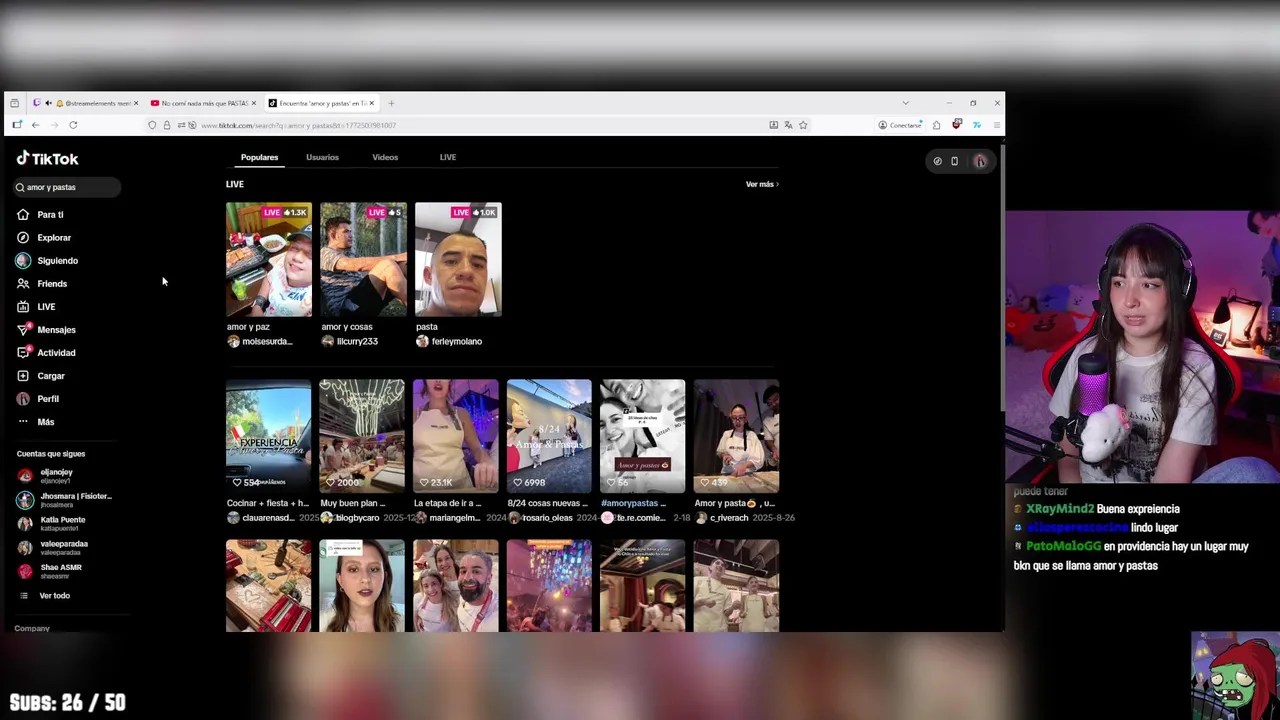Switch to the streamelements browser tab
1280x720 pixels.
85,103
